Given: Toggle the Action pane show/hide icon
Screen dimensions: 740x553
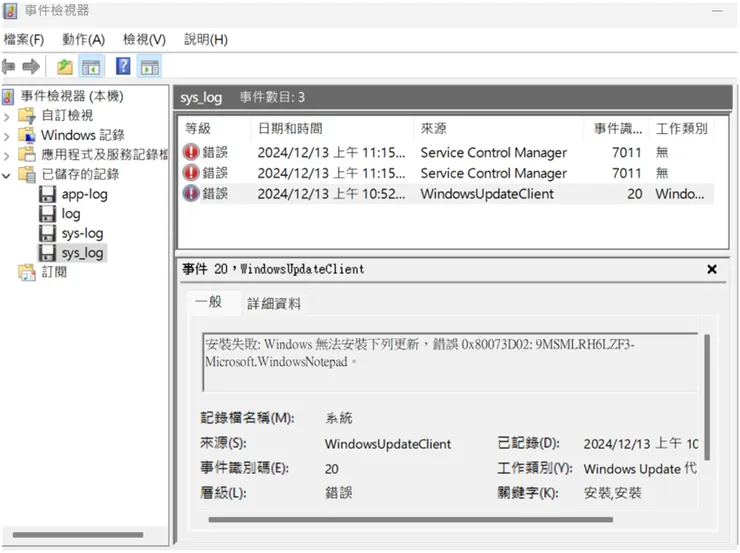Looking at the screenshot, I should 150,67.
